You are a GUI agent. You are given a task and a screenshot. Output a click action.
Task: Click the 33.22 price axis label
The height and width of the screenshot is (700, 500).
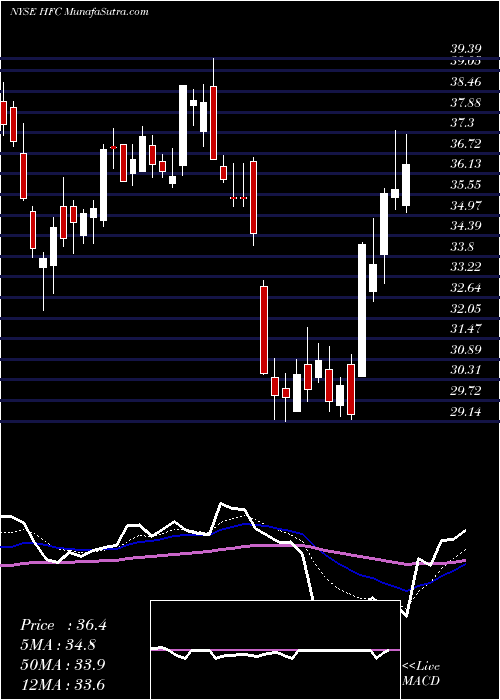click(x=466, y=267)
